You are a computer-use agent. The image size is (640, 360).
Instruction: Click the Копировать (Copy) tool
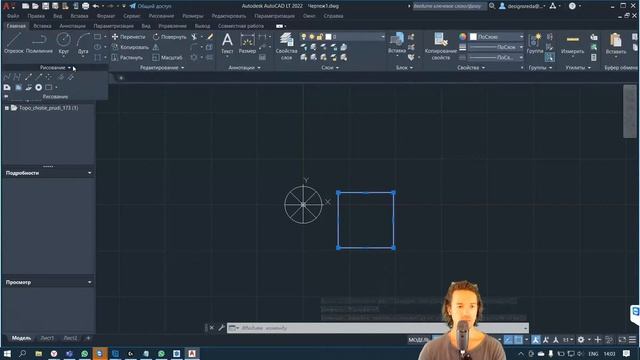tap(130, 47)
